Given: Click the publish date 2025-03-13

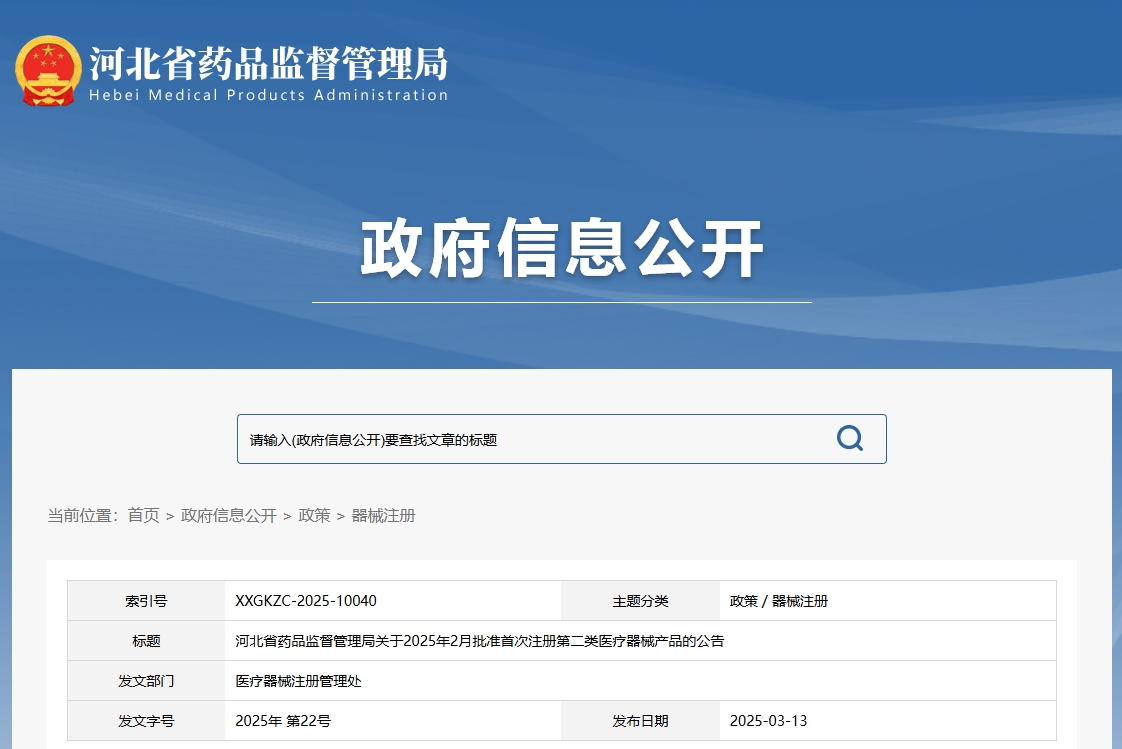Looking at the screenshot, I should 768,721.
